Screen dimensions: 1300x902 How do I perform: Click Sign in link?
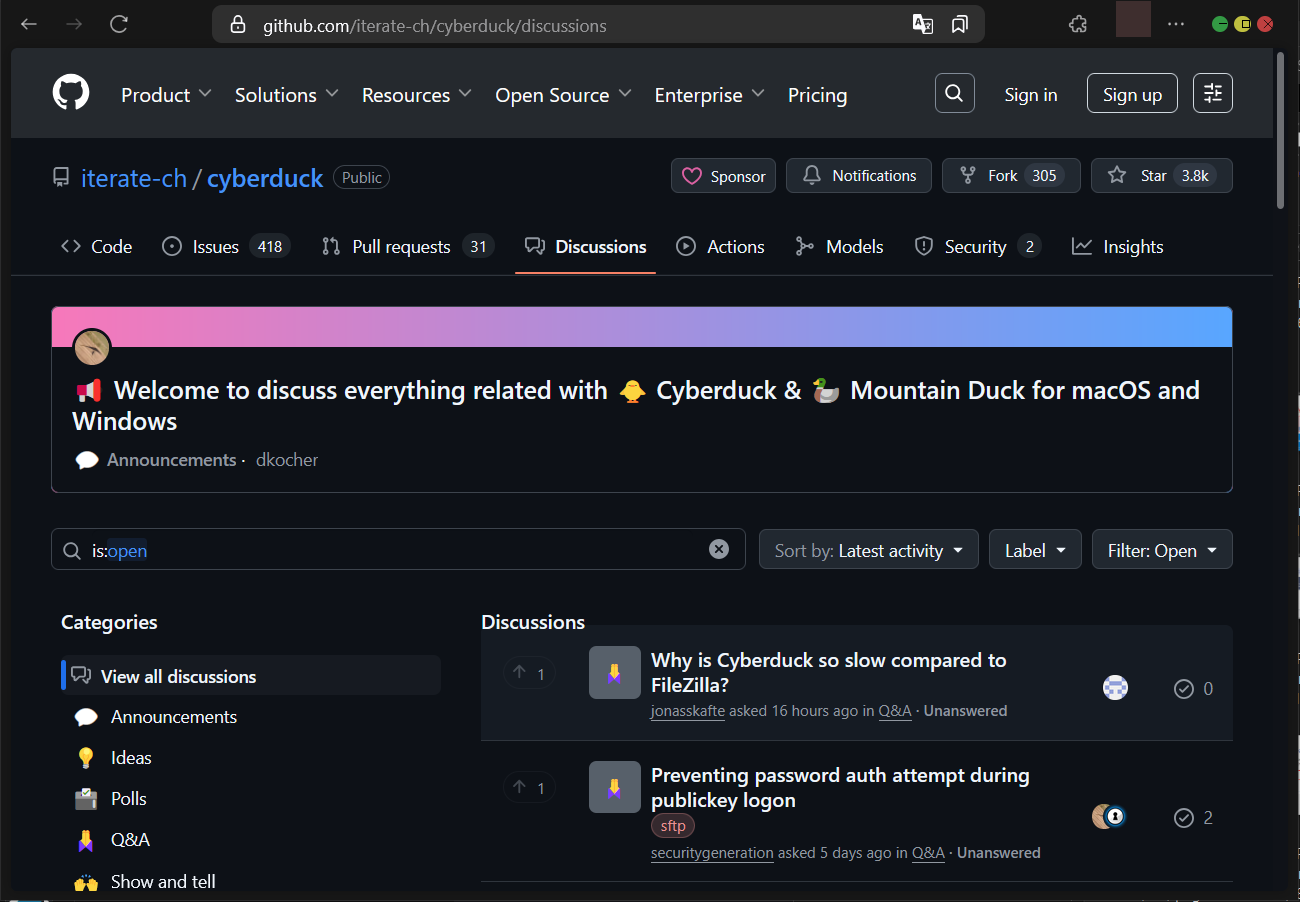point(1030,94)
